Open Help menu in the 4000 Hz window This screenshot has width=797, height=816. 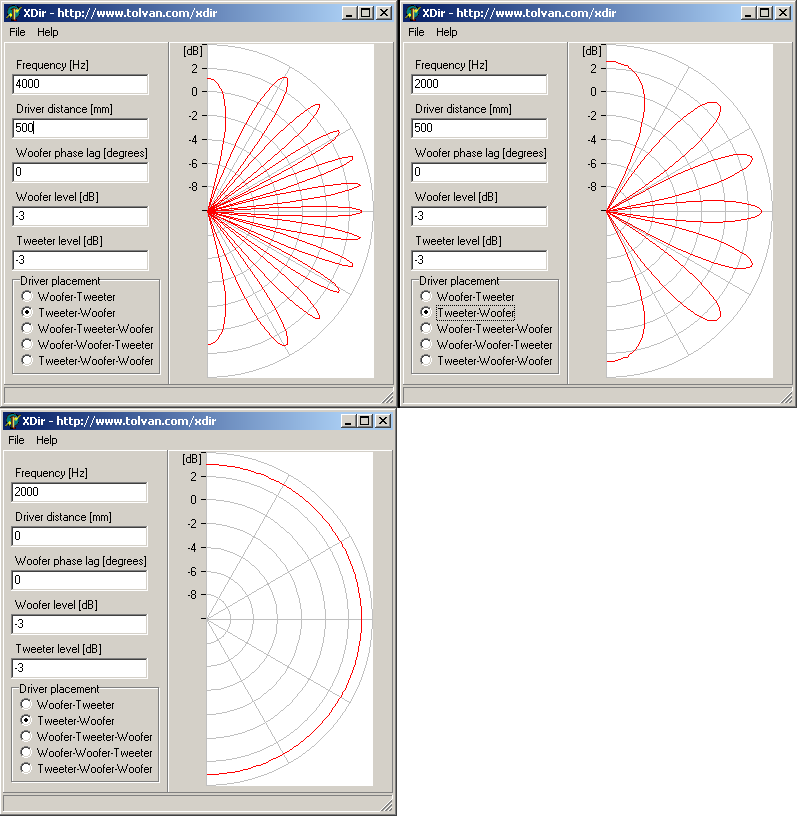tap(47, 32)
